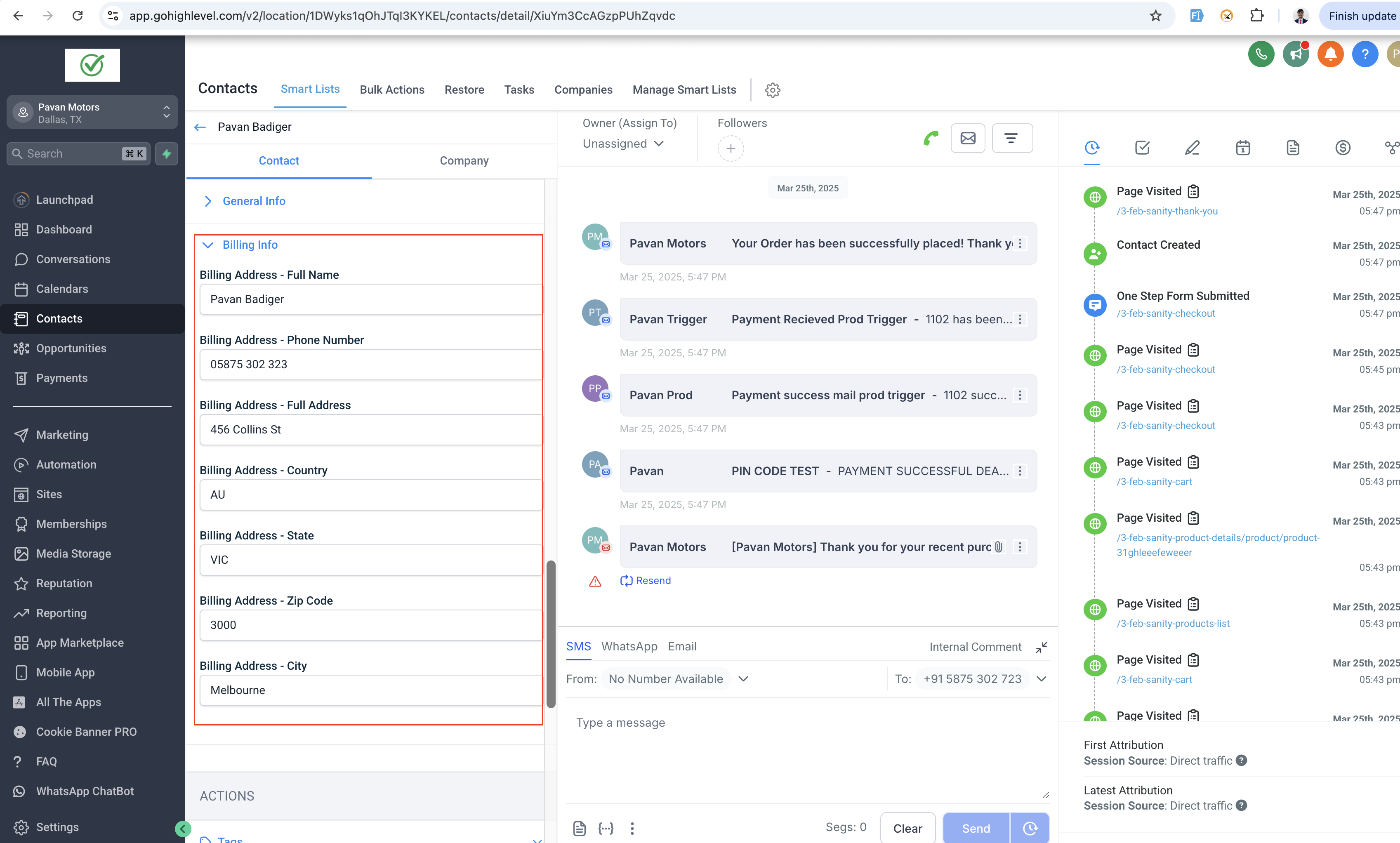The height and width of the screenshot is (843, 1400).
Task: Insert custom values braces icon
Action: [x=606, y=828]
